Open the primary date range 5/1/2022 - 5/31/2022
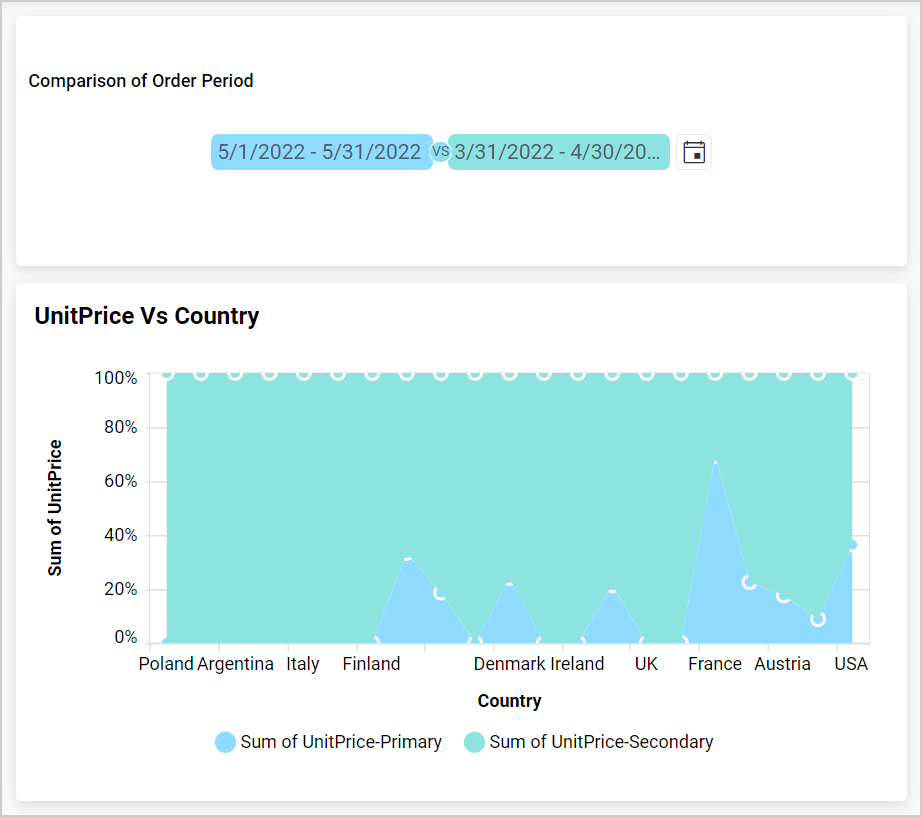Viewport: 922px width, 817px height. pos(321,151)
